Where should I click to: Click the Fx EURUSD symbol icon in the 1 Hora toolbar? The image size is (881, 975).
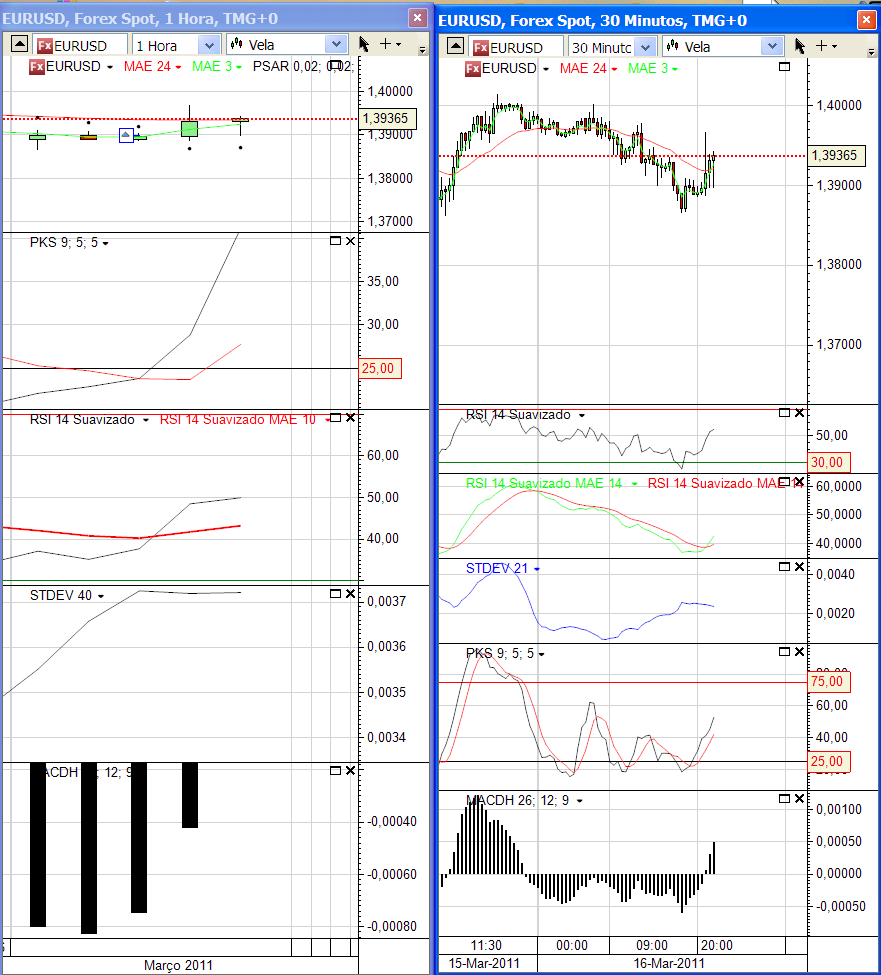click(x=45, y=45)
